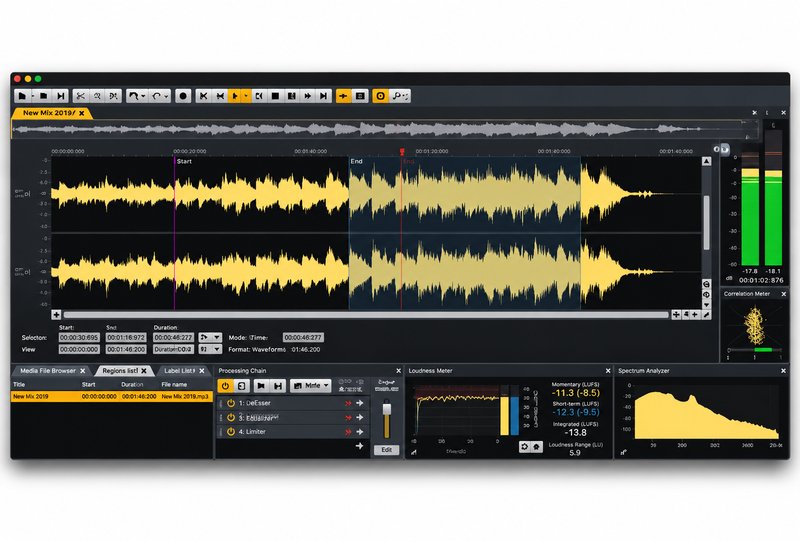Close the Loudness Meter panel
Viewport: 800px width, 541px height.
point(608,371)
